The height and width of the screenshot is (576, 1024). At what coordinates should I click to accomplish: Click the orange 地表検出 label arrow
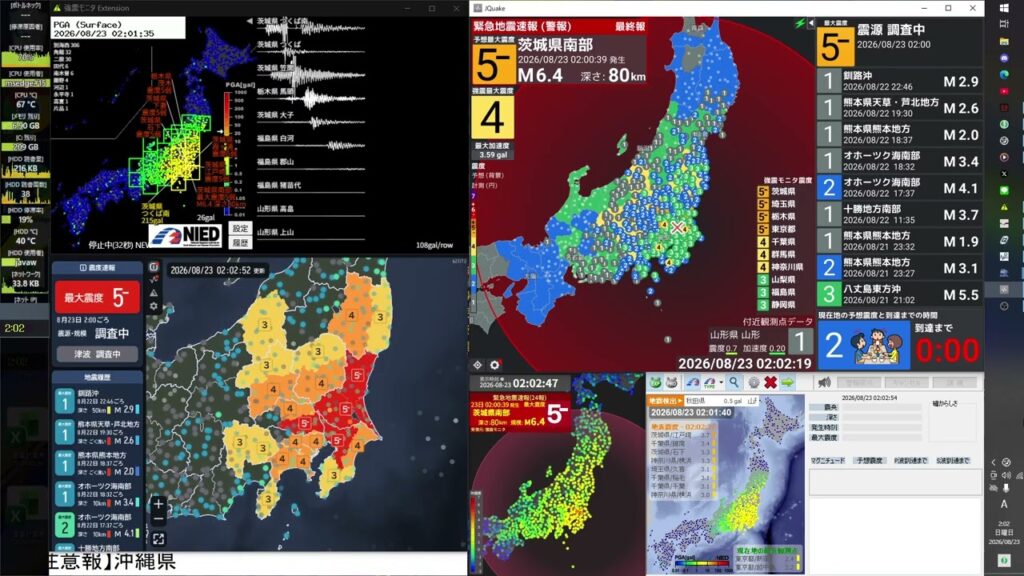coord(665,400)
